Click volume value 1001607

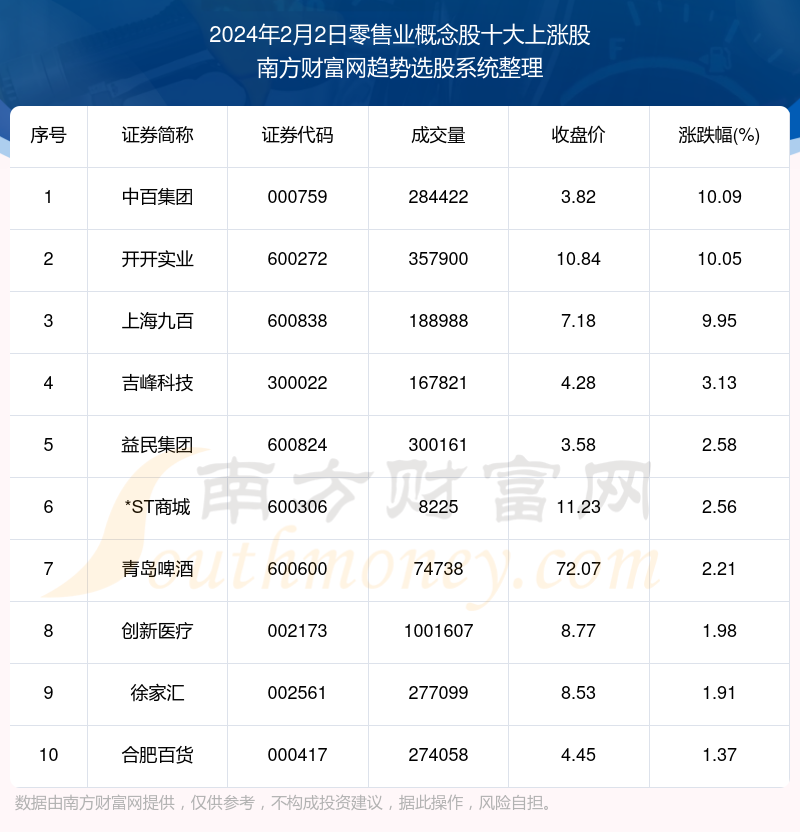coord(438,631)
